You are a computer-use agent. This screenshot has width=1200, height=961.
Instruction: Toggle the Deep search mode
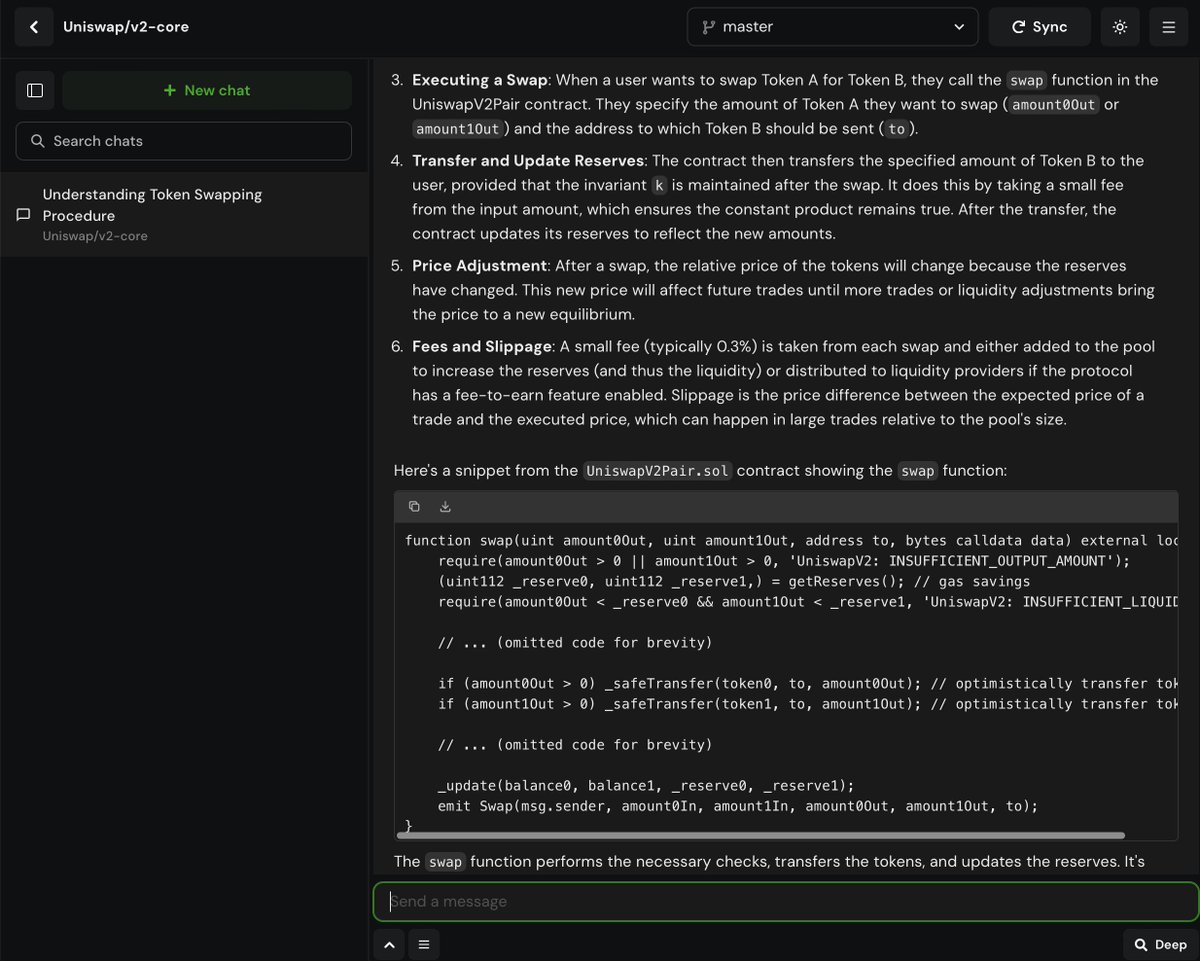click(x=1159, y=944)
